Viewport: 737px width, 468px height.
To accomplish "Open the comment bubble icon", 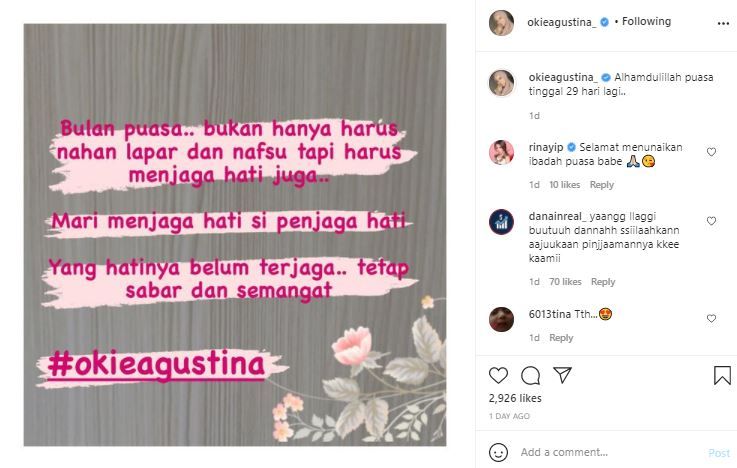I will click(530, 375).
